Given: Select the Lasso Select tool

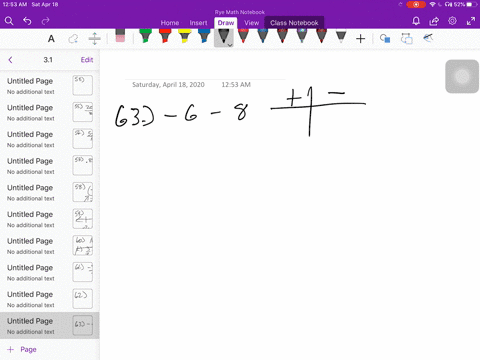Looking at the screenshot, I should click(73, 39).
